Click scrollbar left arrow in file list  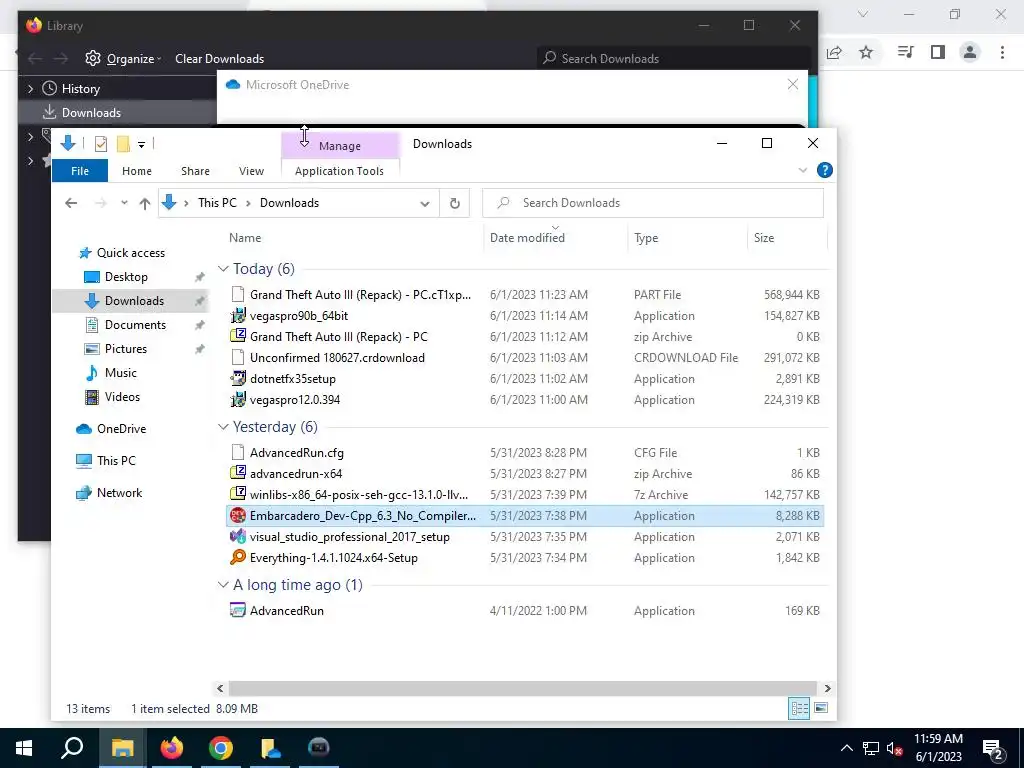click(x=220, y=688)
